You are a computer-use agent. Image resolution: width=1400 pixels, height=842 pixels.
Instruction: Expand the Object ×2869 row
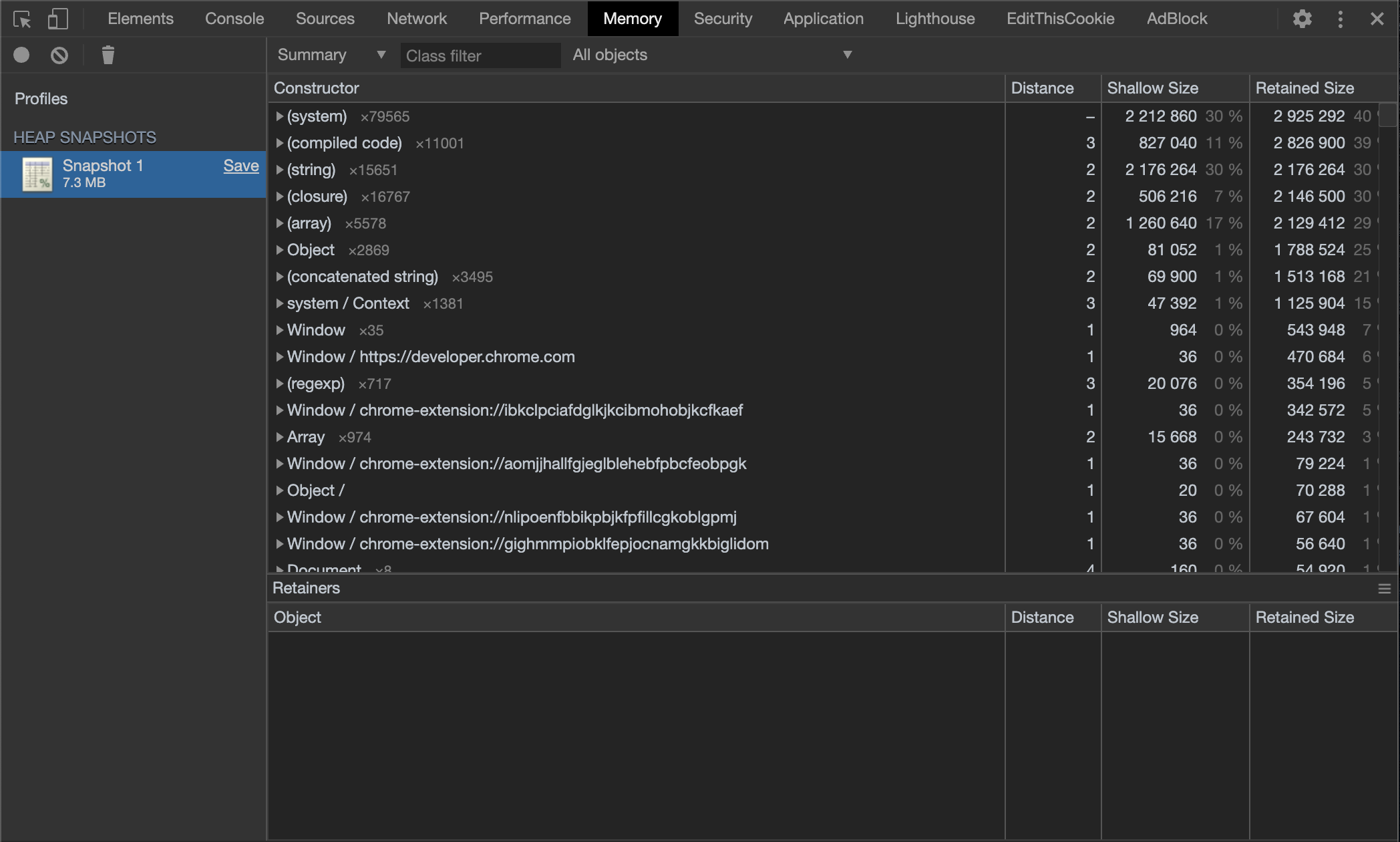tap(280, 250)
